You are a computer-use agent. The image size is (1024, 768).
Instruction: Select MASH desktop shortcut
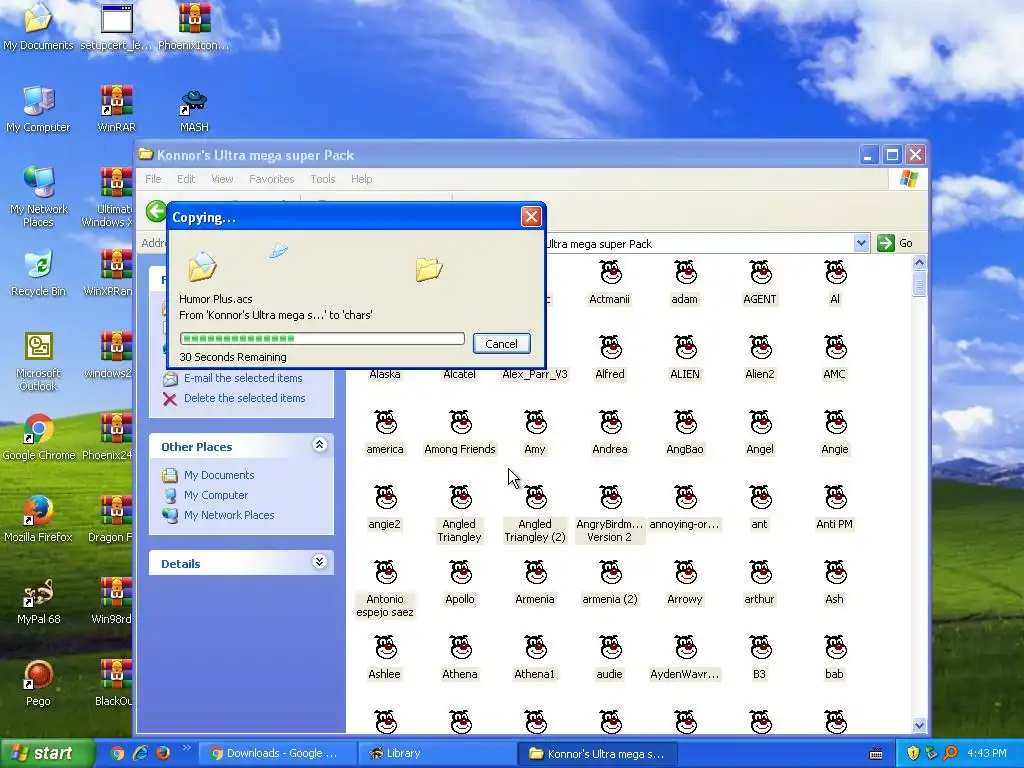[x=194, y=110]
